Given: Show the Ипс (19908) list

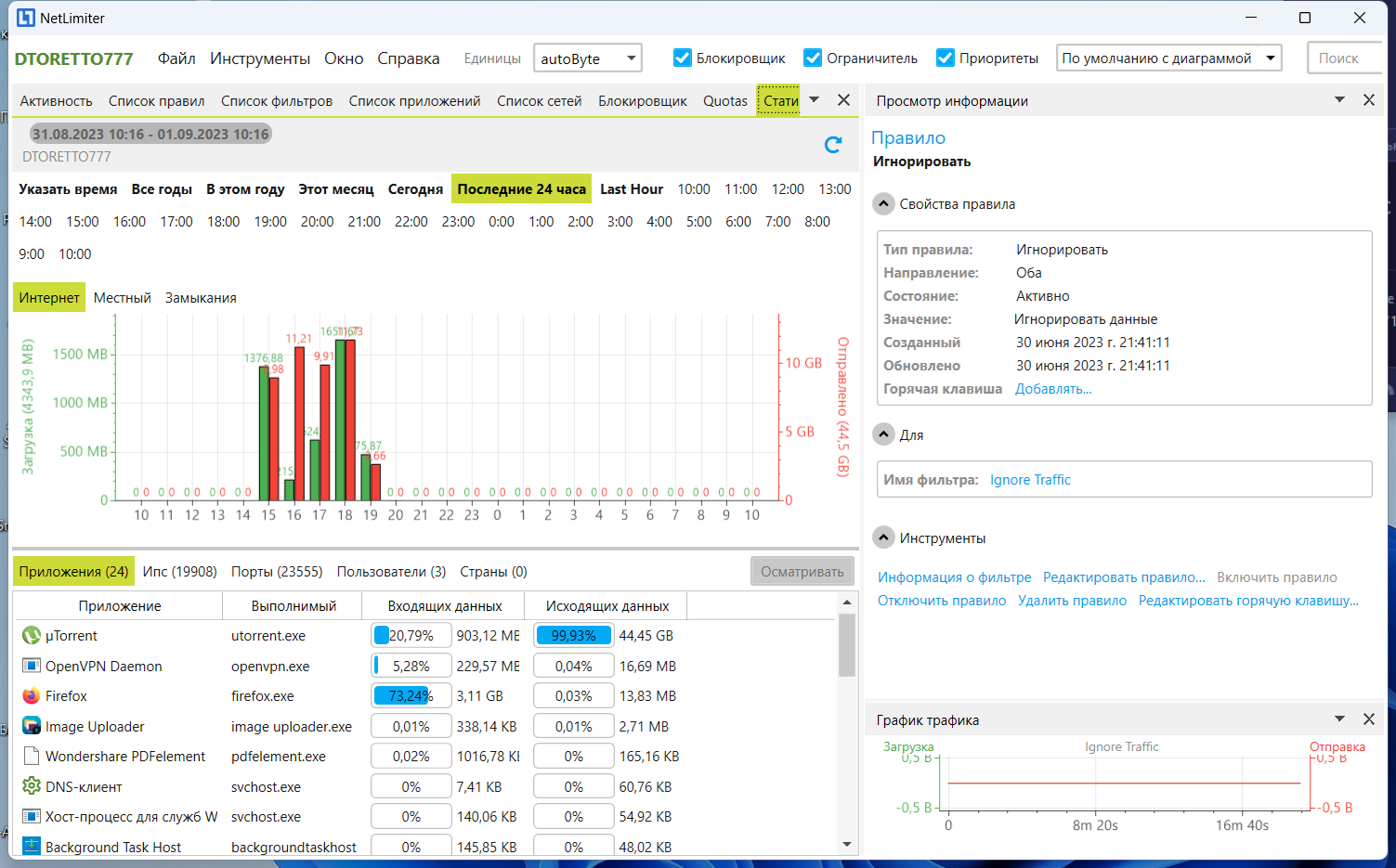Looking at the screenshot, I should pyautogui.click(x=180, y=571).
